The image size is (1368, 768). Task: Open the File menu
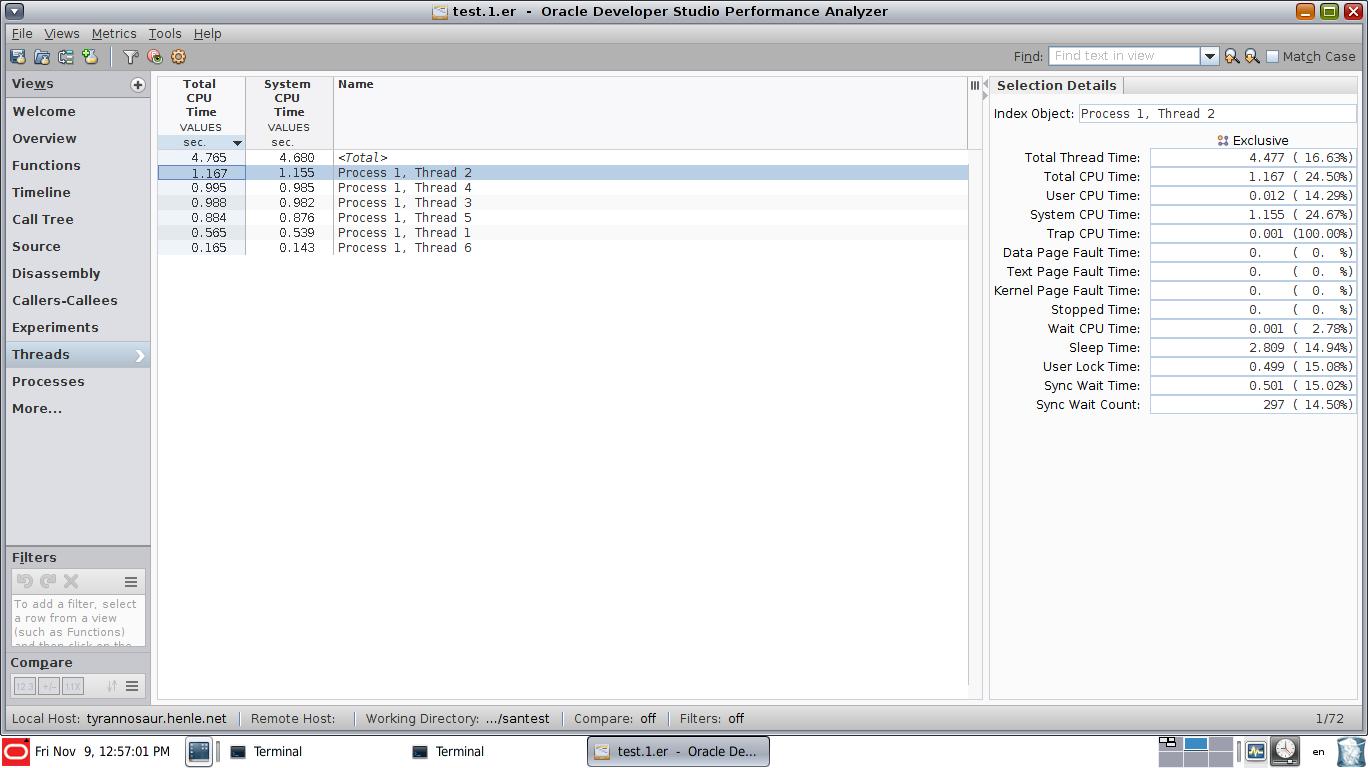point(22,33)
